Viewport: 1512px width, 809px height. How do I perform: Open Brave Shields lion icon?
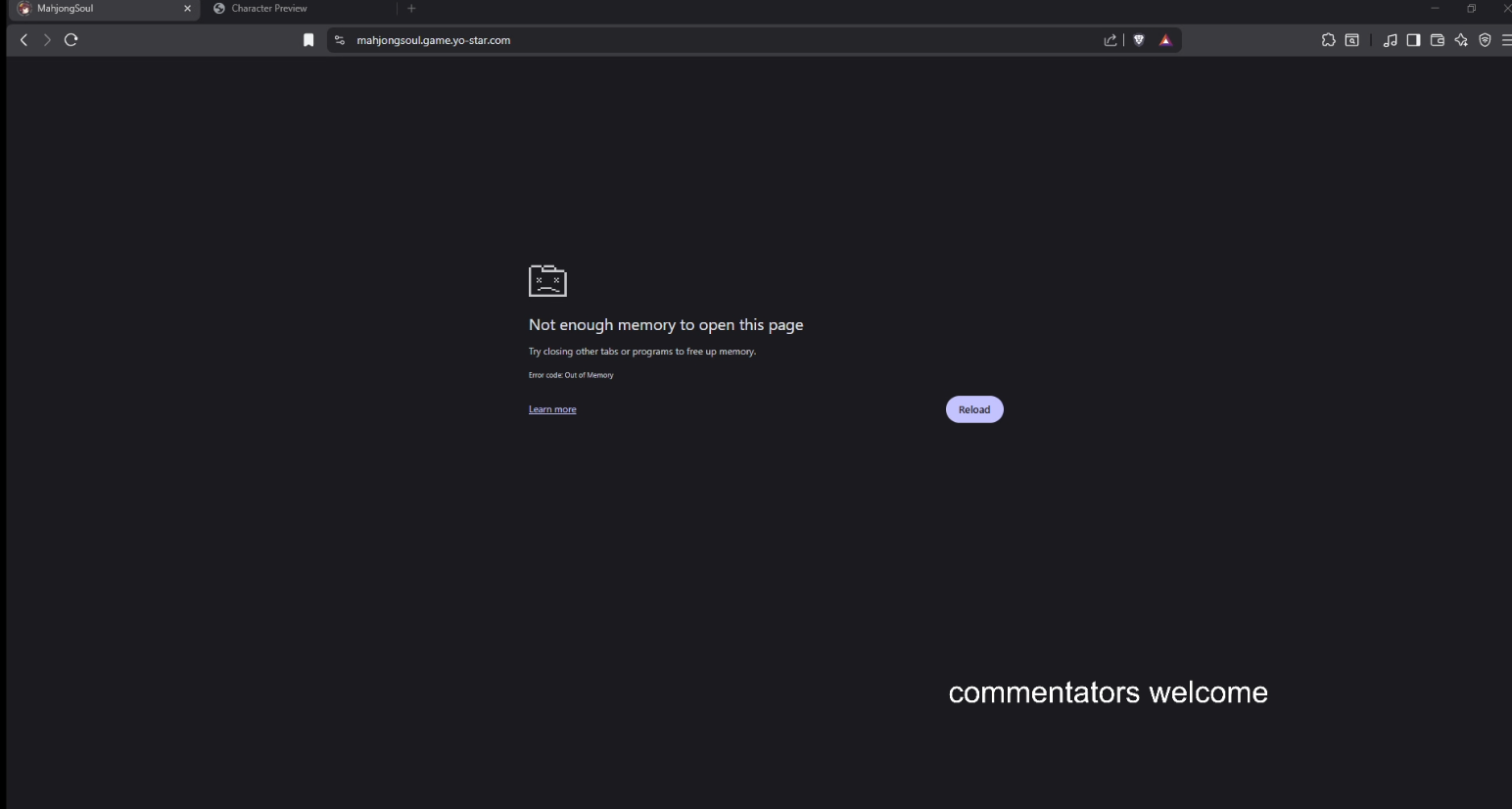pyautogui.click(x=1139, y=40)
